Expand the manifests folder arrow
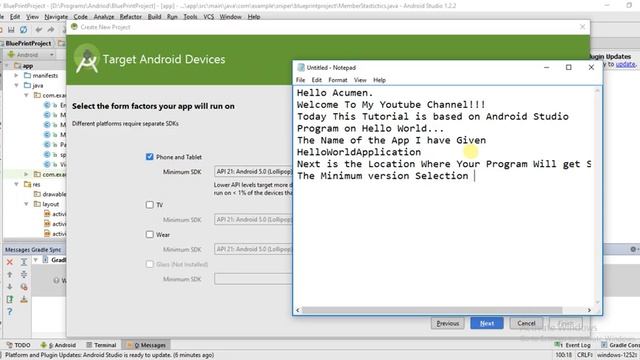The image size is (640, 360). [16, 76]
